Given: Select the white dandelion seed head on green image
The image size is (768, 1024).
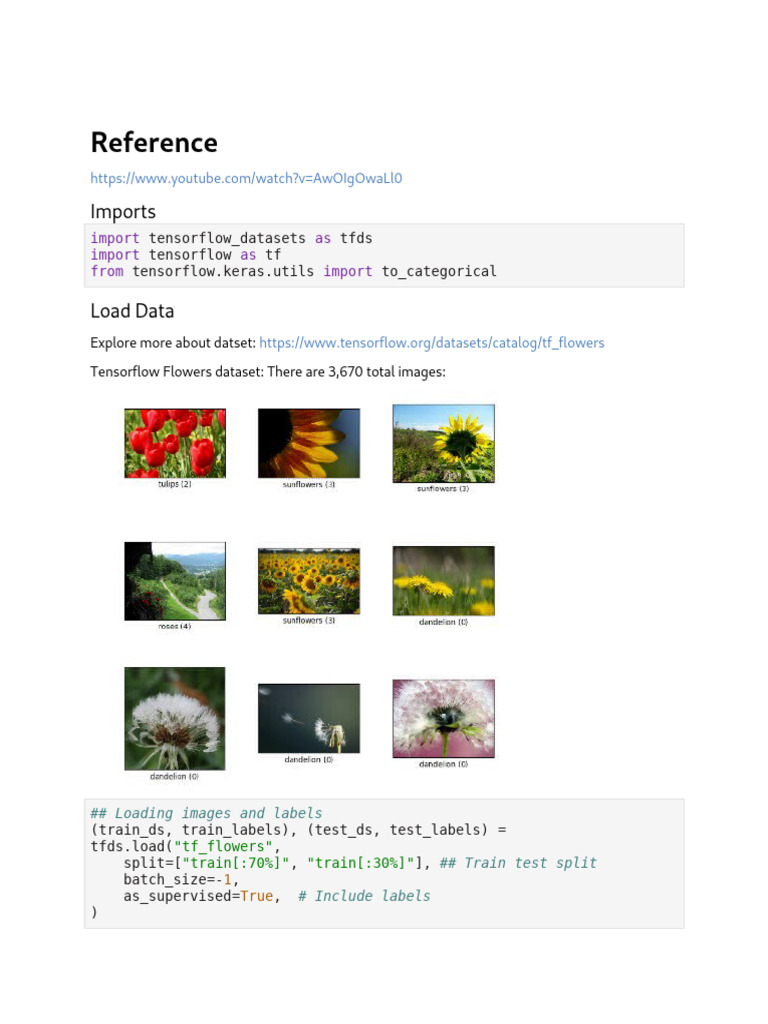Looking at the screenshot, I should pos(175,718).
